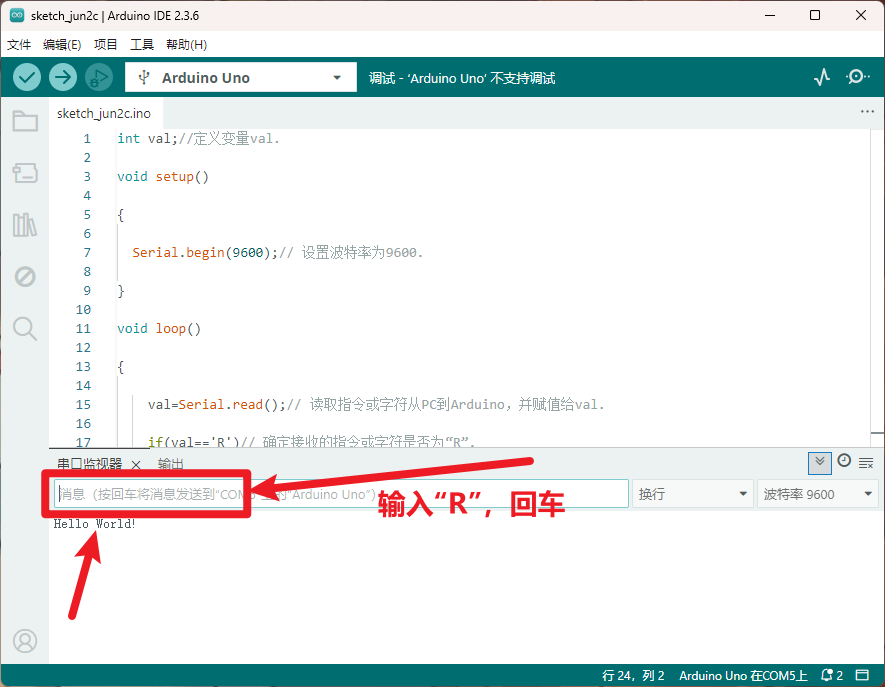
Task: Click code line val=Serial.read();
Action: pyautogui.click(x=217, y=404)
